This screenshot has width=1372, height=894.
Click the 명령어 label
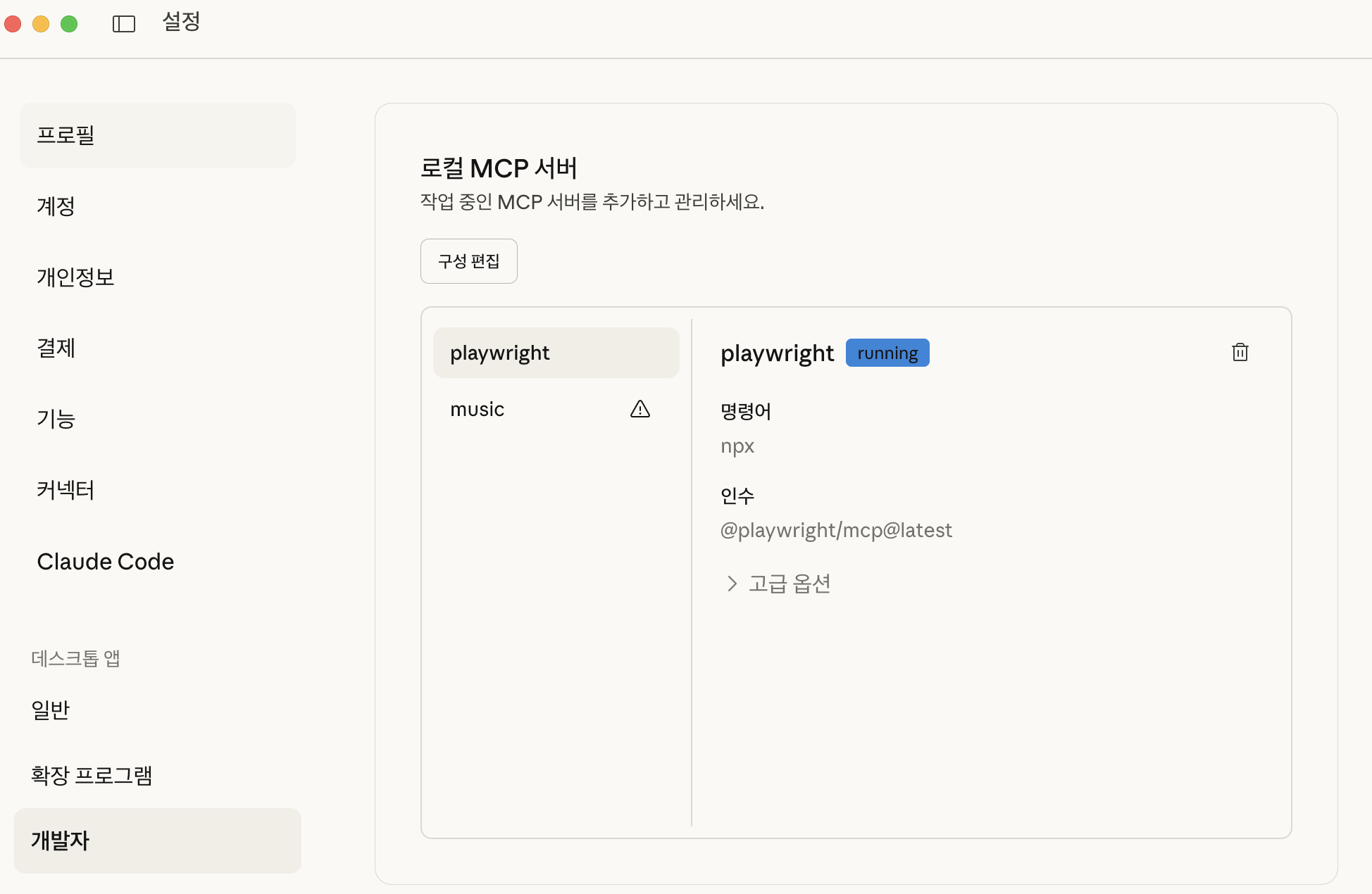pos(746,411)
